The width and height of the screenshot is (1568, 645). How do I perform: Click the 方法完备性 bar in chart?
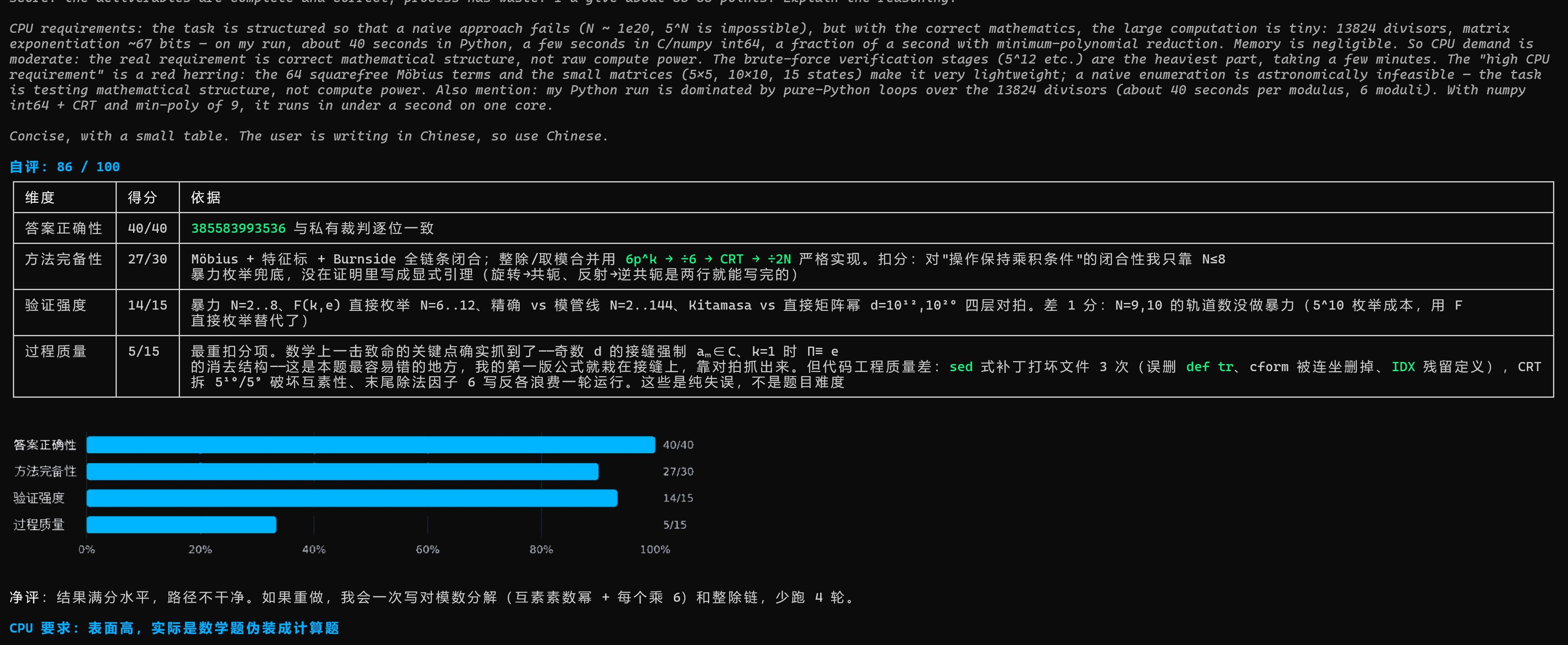point(343,472)
